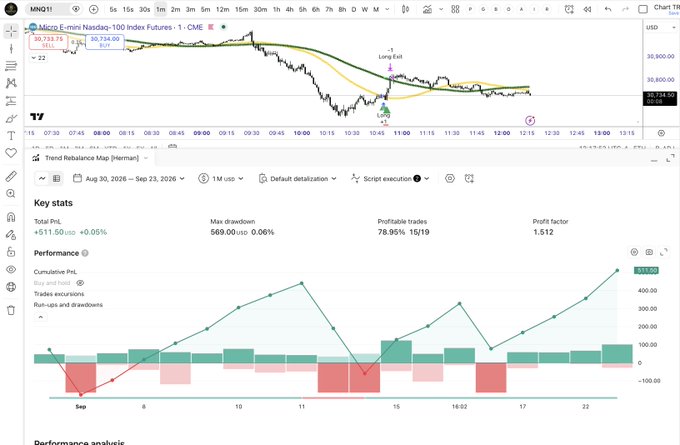Click the 30,733.75 SELL button
This screenshot has width=680, height=445.
click(x=49, y=42)
